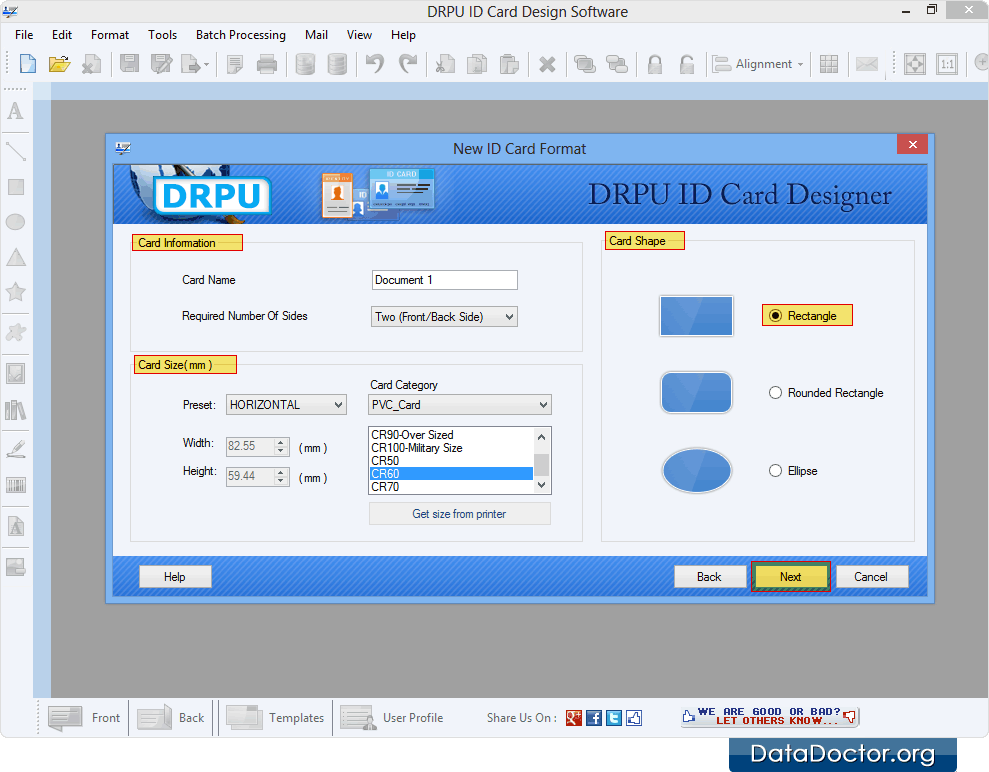Viewport: 989px width, 772px height.
Task: Click the Mail envelope toolbar icon
Action: pyautogui.click(x=867, y=64)
